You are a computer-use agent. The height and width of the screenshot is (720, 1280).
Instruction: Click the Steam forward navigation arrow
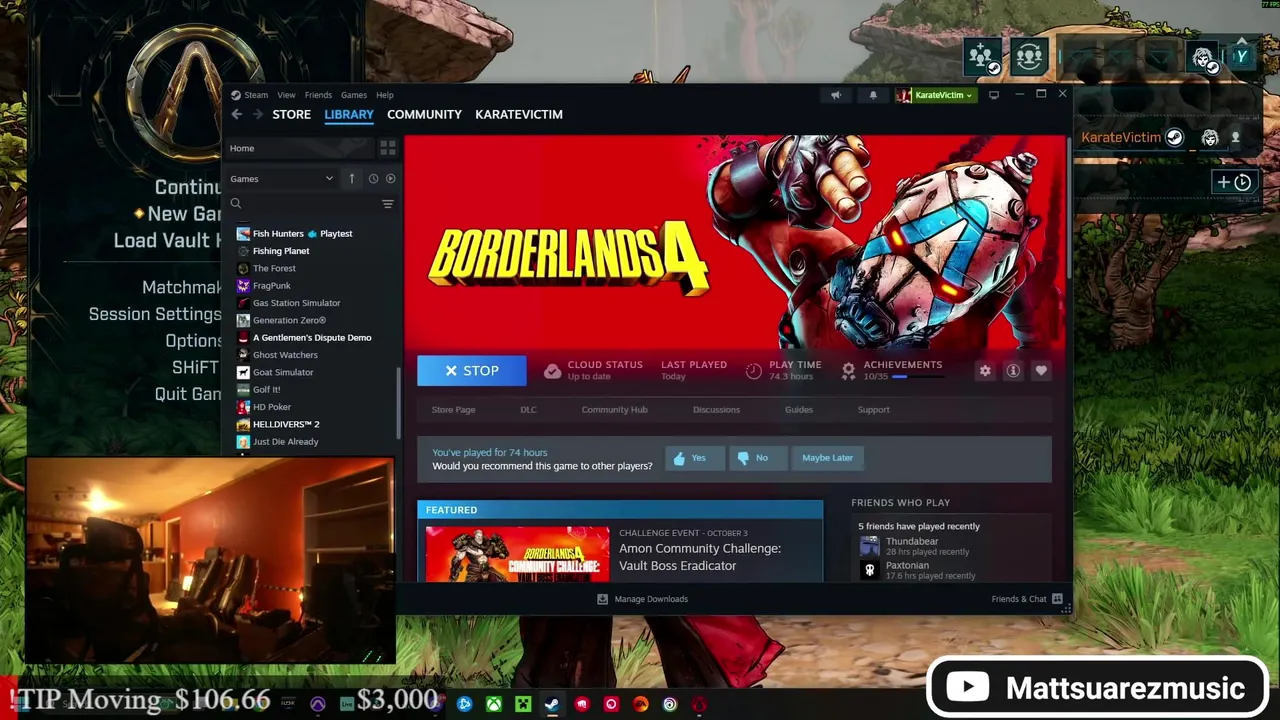click(x=257, y=115)
